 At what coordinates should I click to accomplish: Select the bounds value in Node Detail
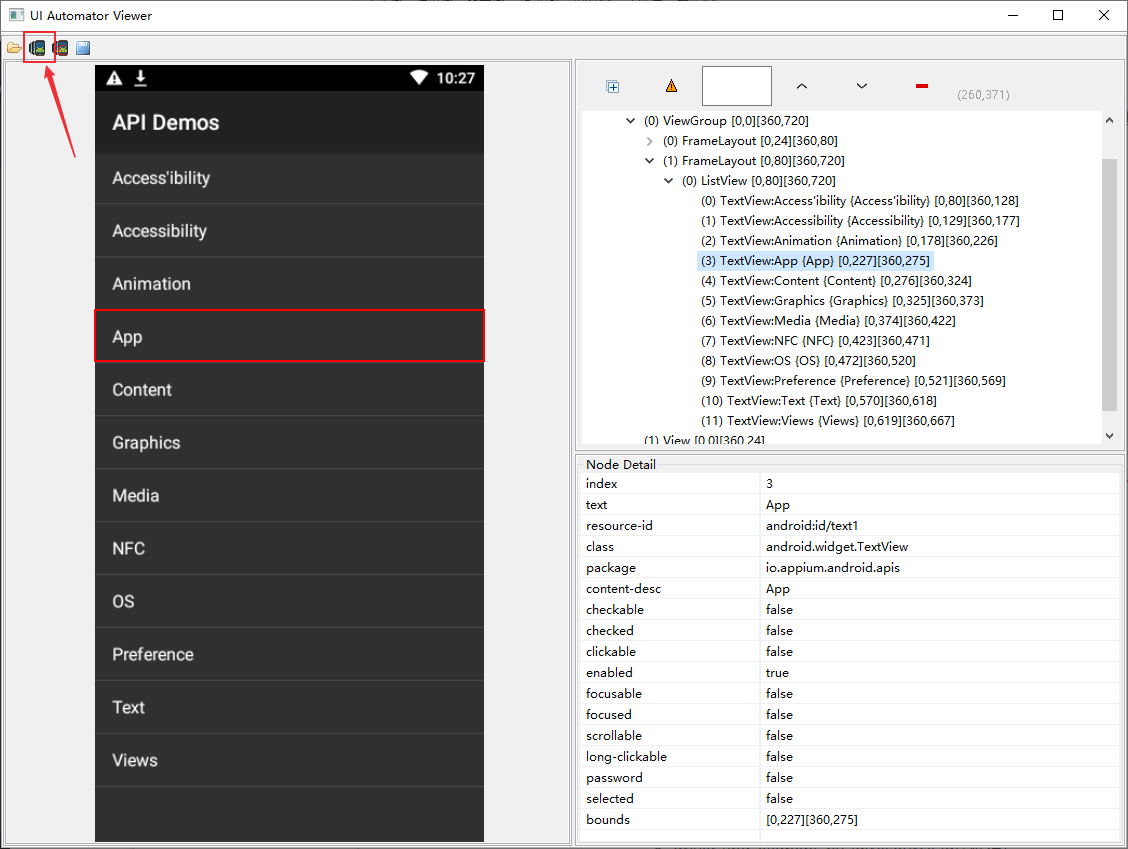(811, 820)
